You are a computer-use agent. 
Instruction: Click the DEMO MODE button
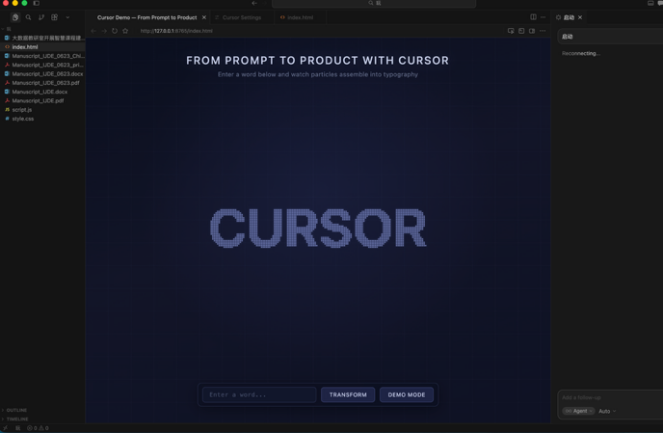point(406,395)
